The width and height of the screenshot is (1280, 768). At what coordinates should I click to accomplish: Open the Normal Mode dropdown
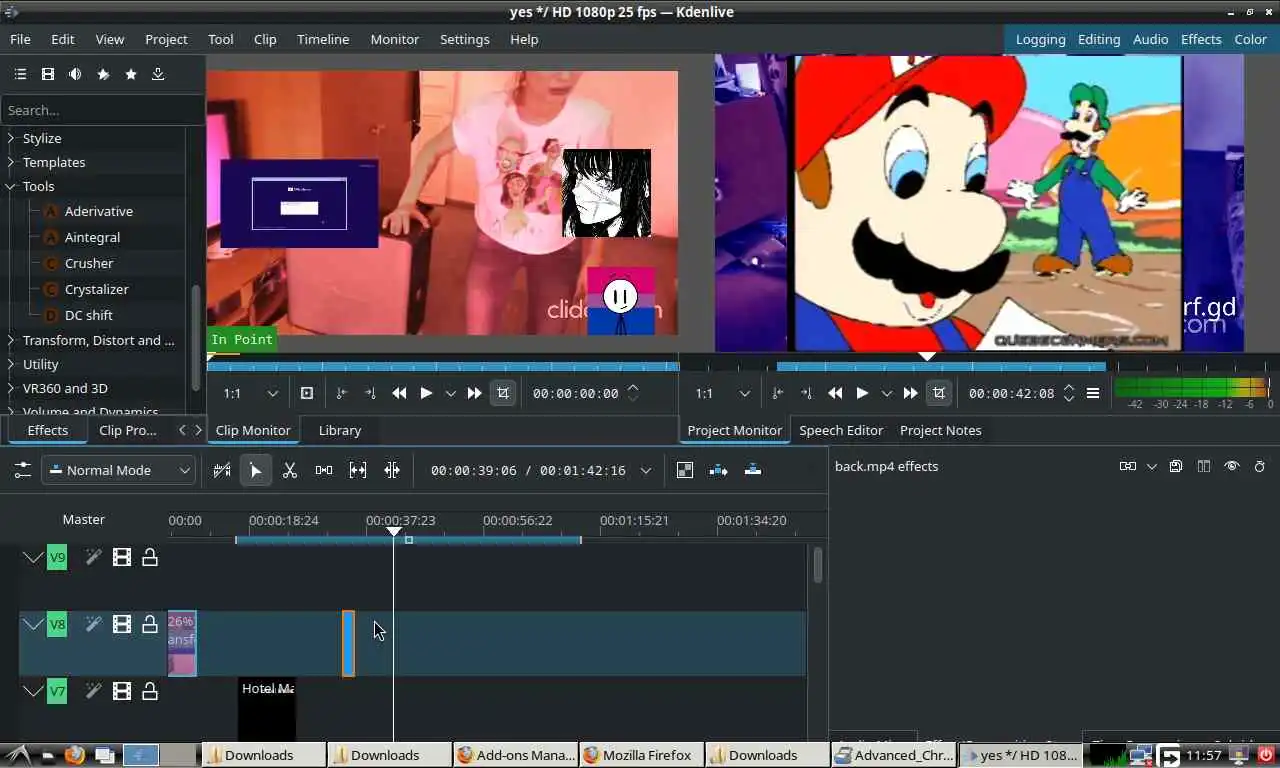point(118,470)
